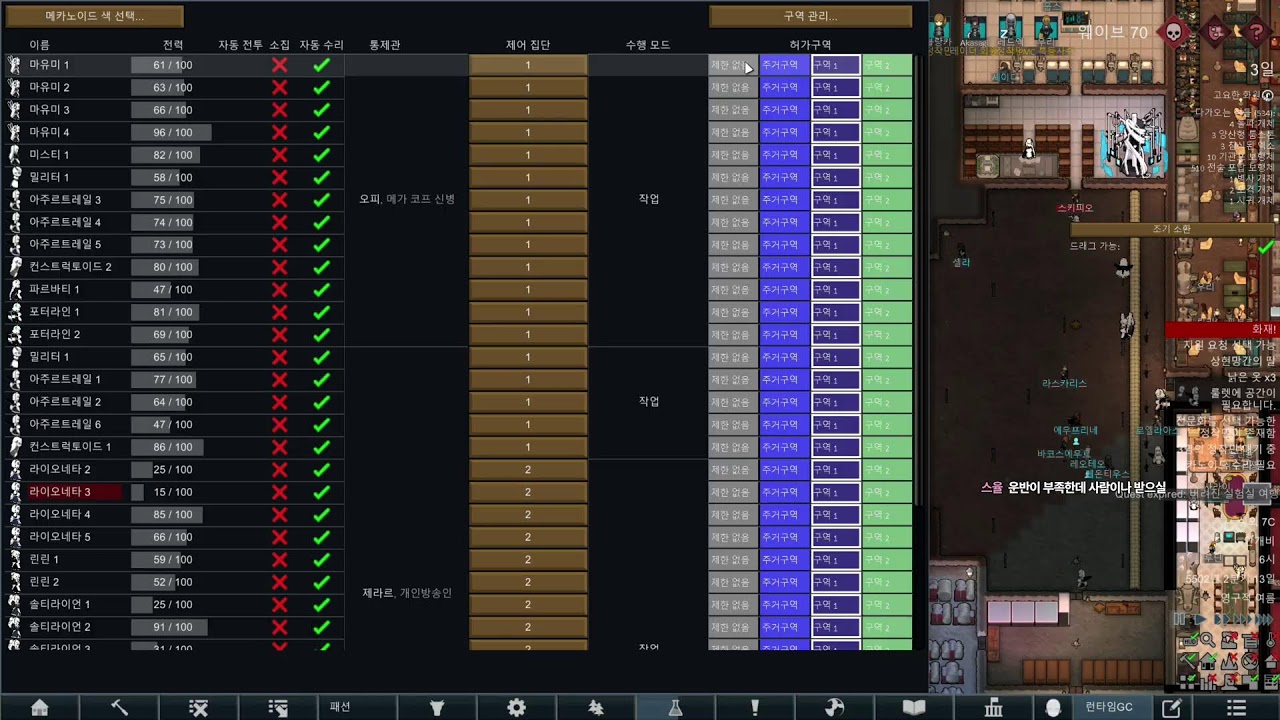Open control group dropdown for 라이오네타 2
1280x720 pixels.
pyautogui.click(x=528, y=470)
